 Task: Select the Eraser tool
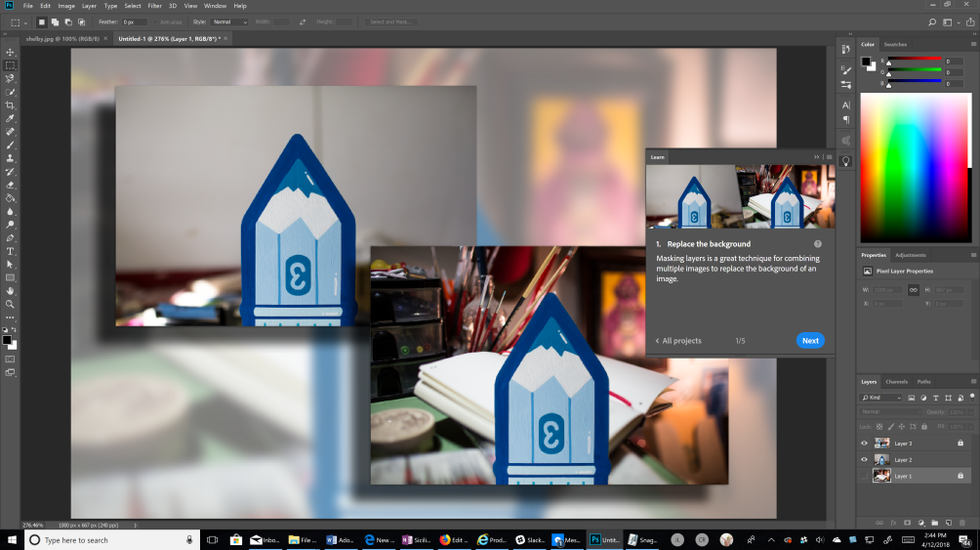click(10, 185)
